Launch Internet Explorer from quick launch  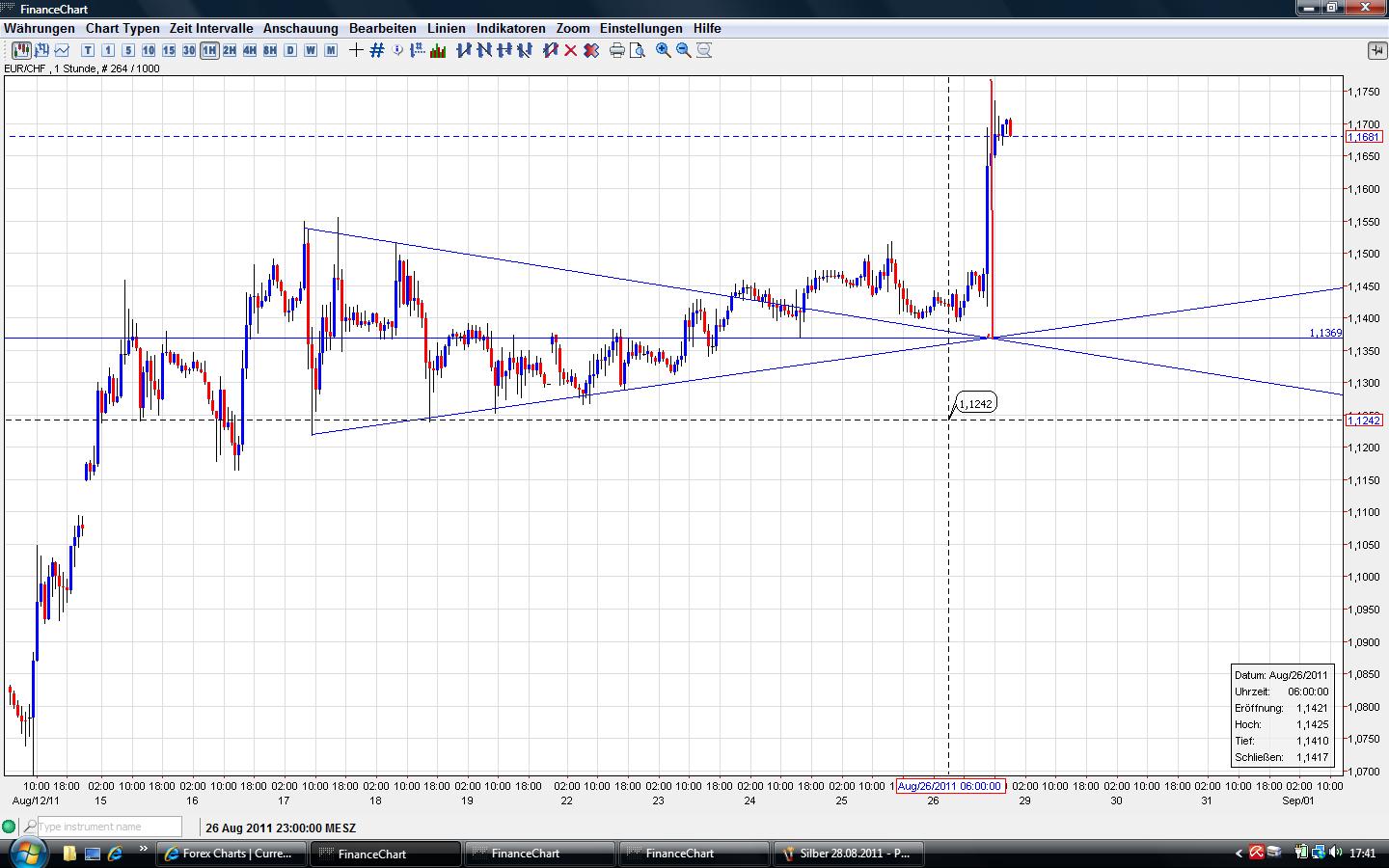(116, 854)
